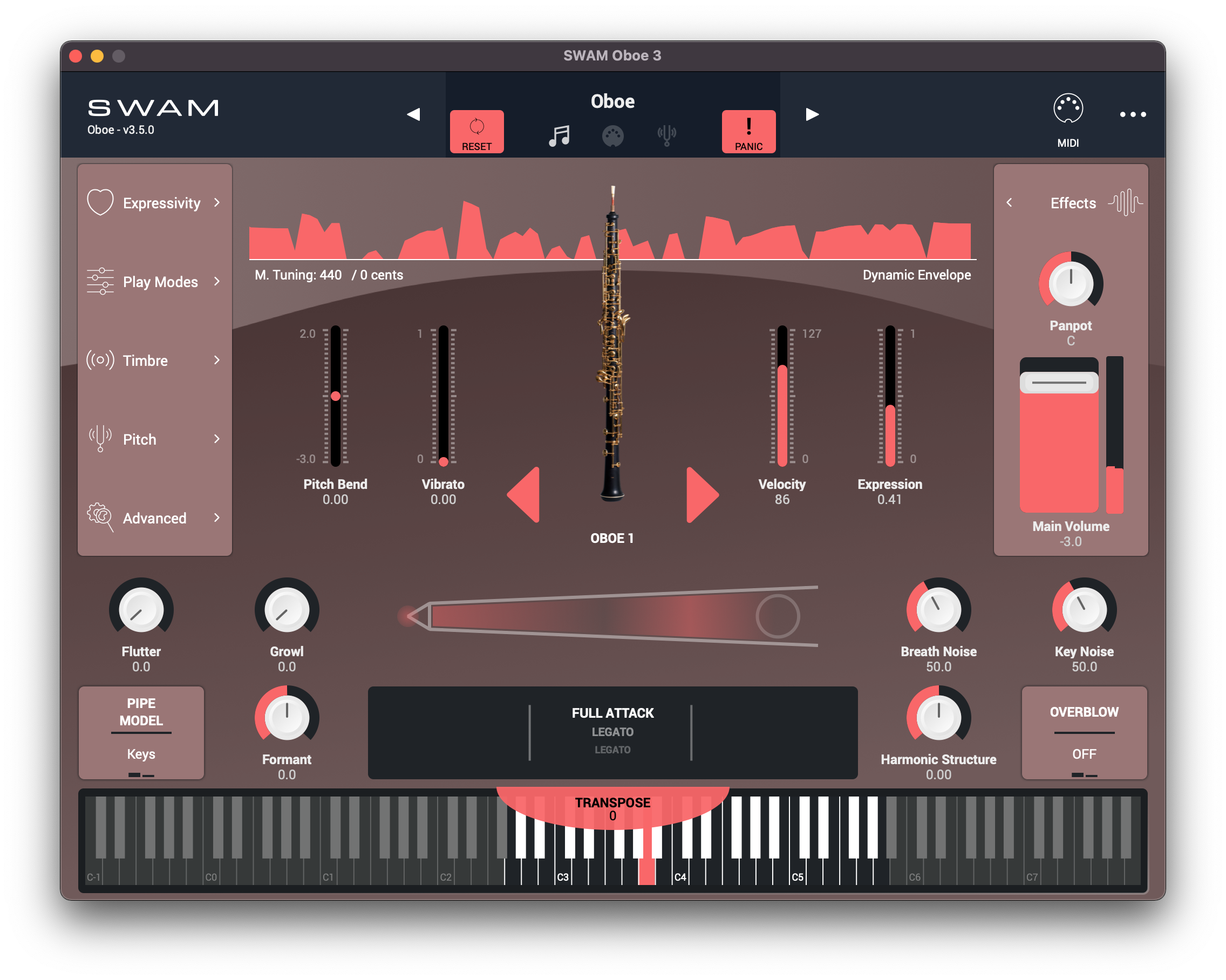The height and width of the screenshot is (980, 1226).
Task: Click the Velocity slider
Action: click(x=782, y=396)
